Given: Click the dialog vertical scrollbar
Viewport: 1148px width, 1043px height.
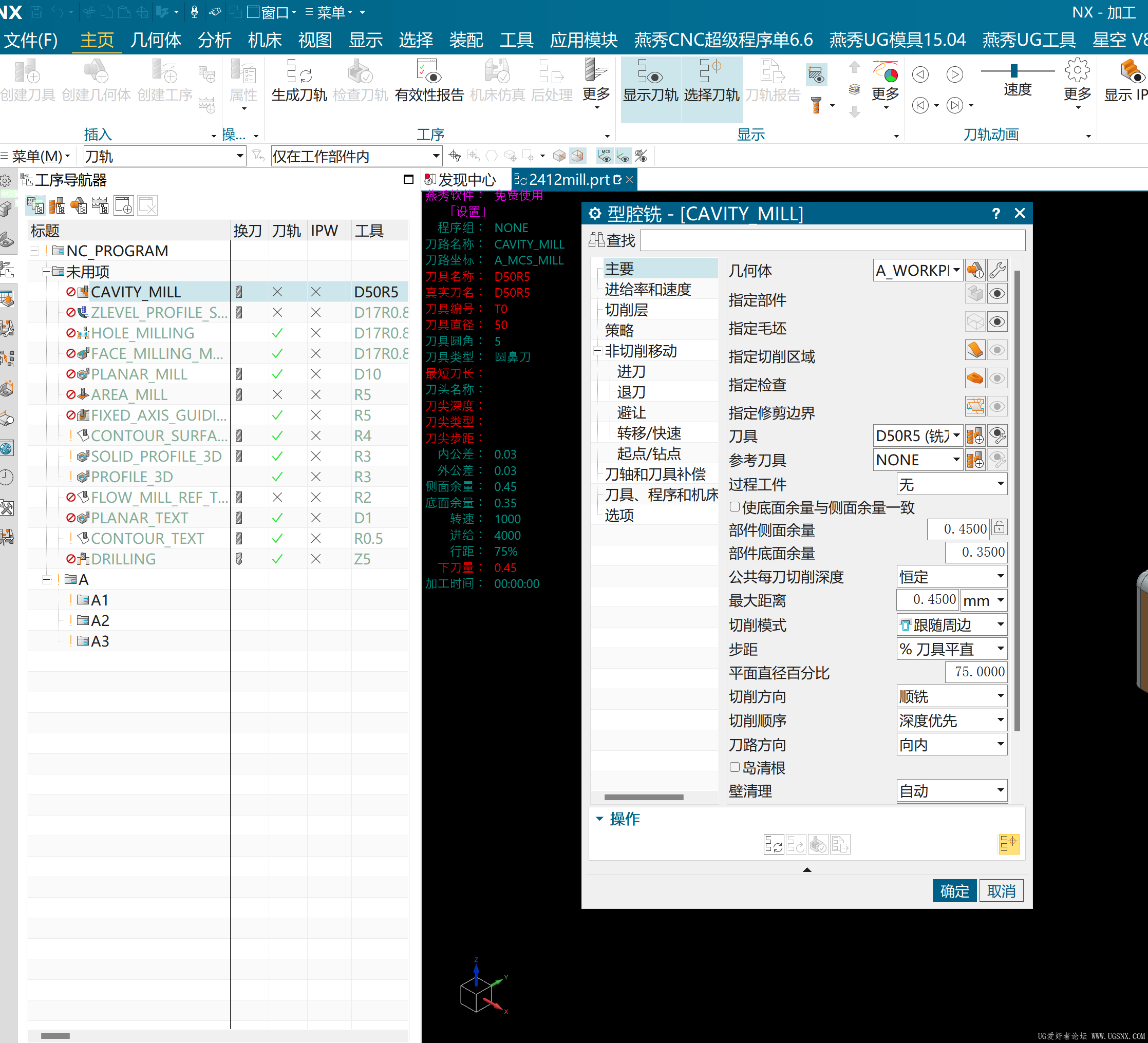Looking at the screenshot, I should tap(1017, 501).
